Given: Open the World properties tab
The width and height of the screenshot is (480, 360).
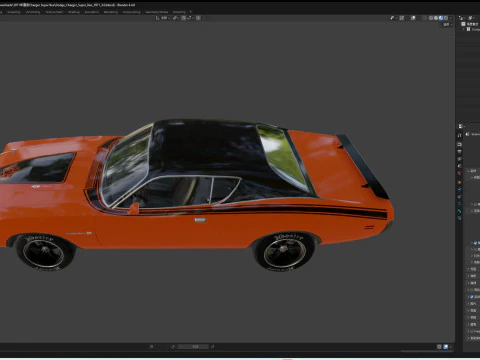Looking at the screenshot, I should click(459, 173).
